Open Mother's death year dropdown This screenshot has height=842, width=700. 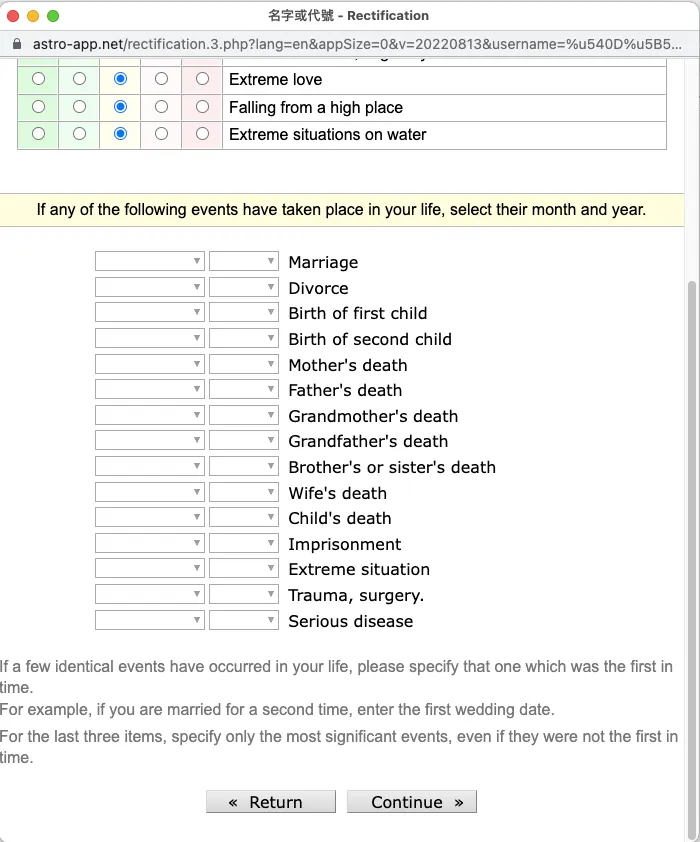click(x=244, y=365)
